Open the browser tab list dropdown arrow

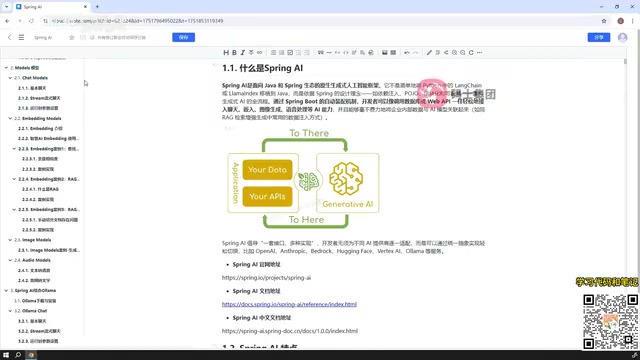pyautogui.click(x=7, y=7)
